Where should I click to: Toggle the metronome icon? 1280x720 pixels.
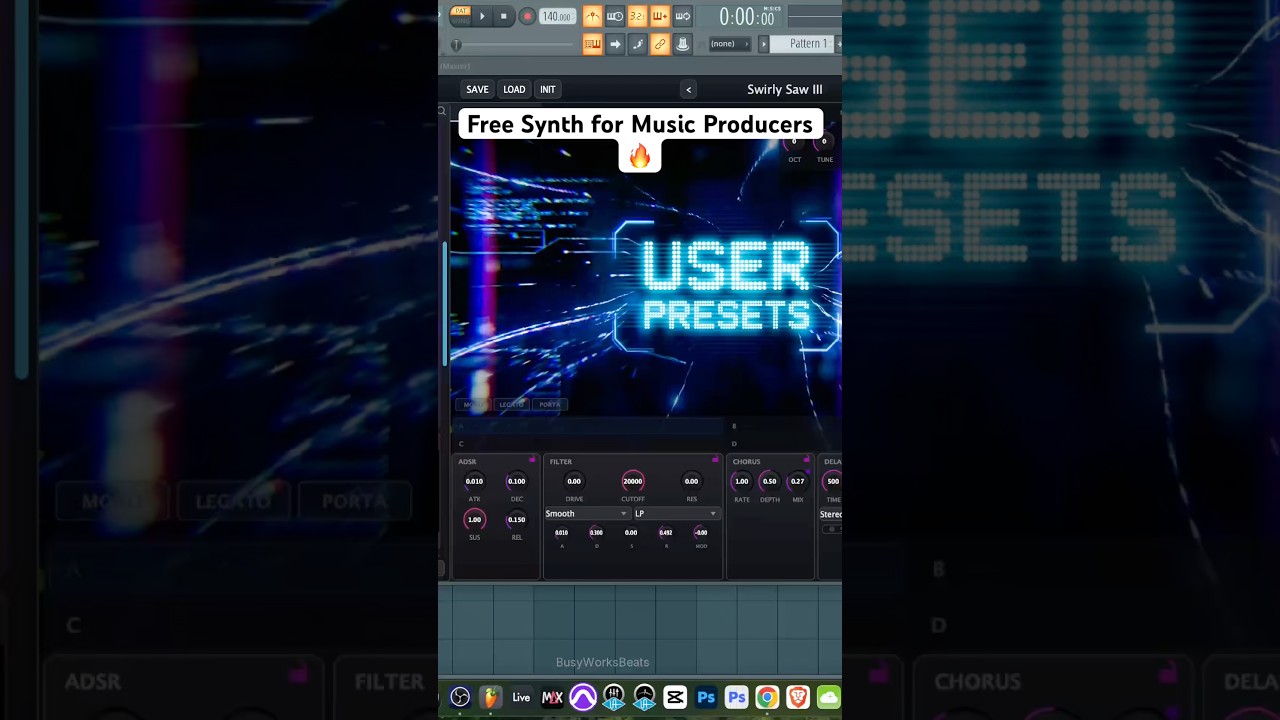point(592,16)
